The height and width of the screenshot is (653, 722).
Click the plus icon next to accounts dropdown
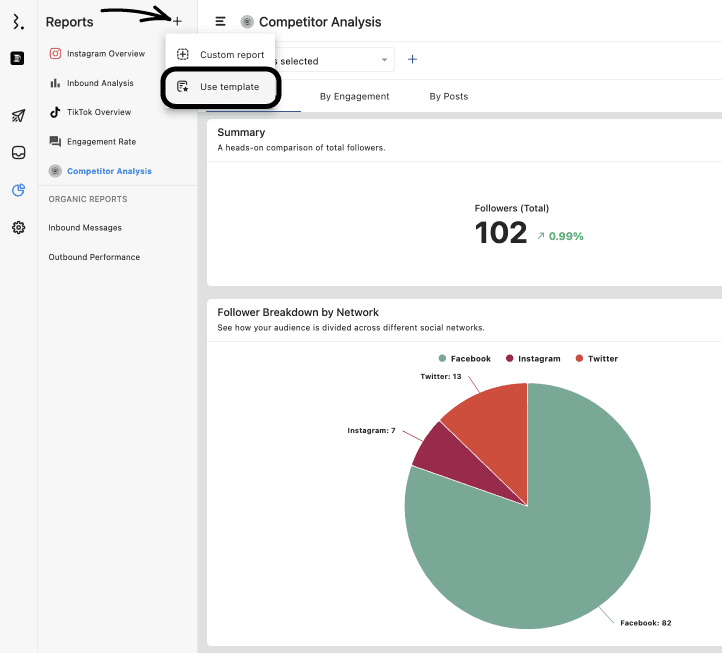[x=412, y=60]
